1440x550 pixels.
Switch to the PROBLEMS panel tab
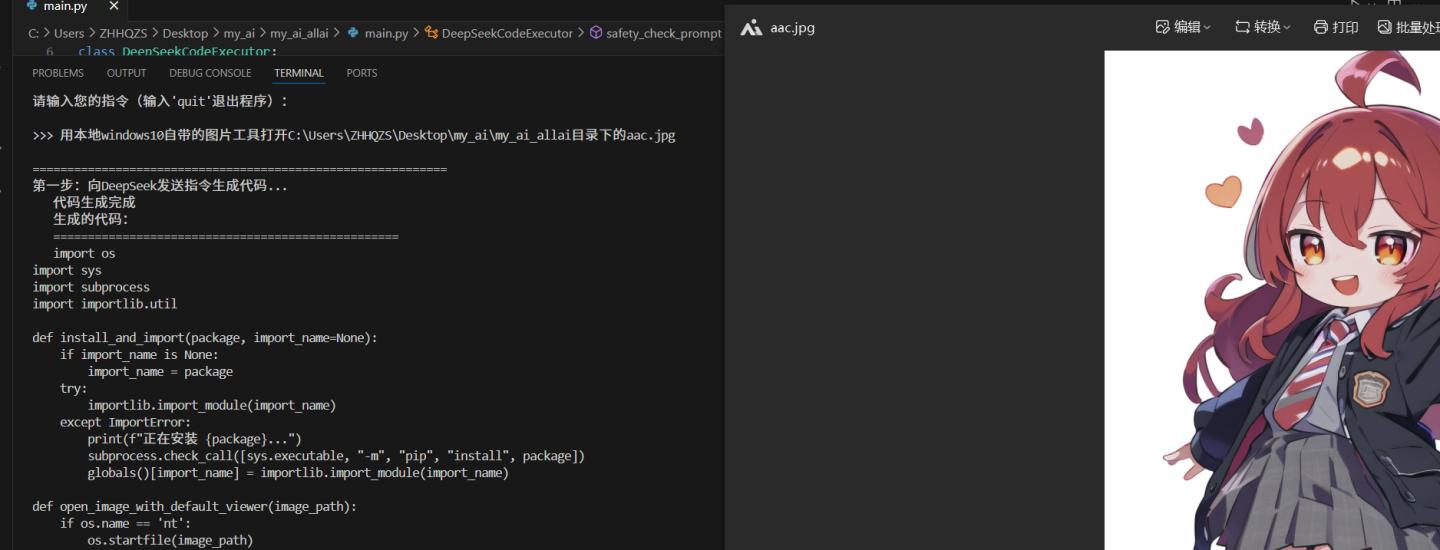click(58, 73)
